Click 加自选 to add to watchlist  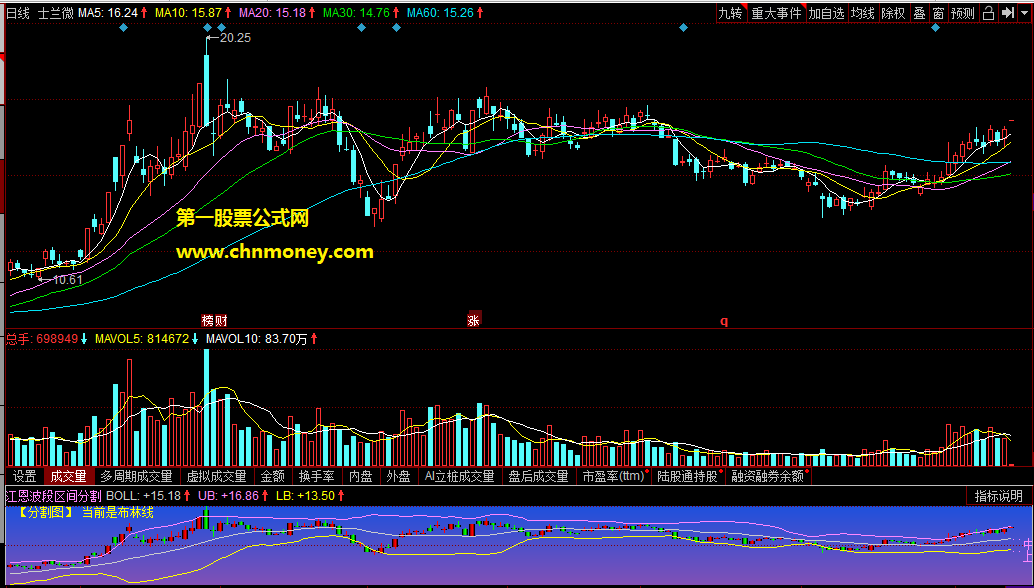pos(827,13)
